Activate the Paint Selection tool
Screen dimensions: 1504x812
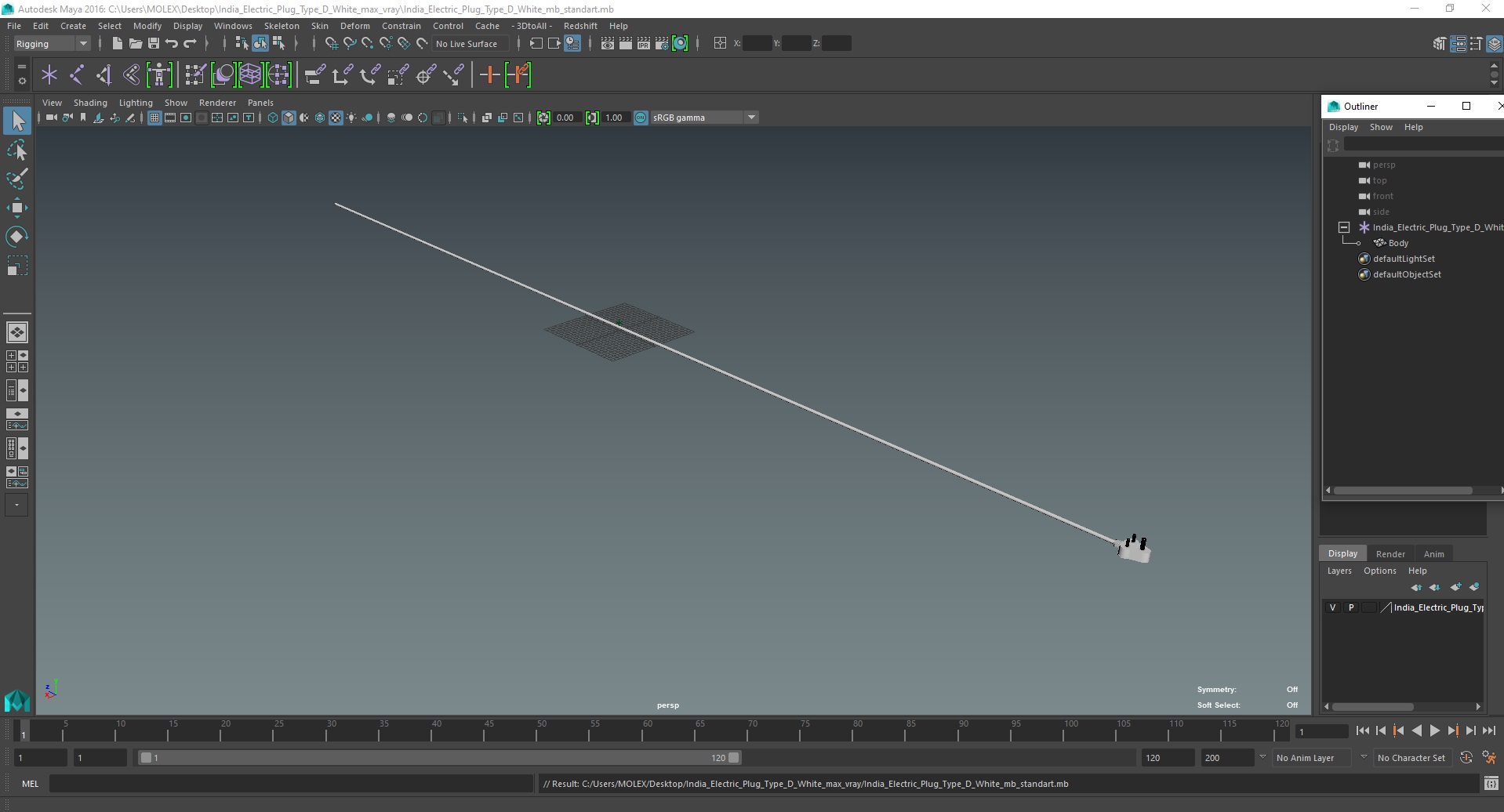[x=17, y=179]
